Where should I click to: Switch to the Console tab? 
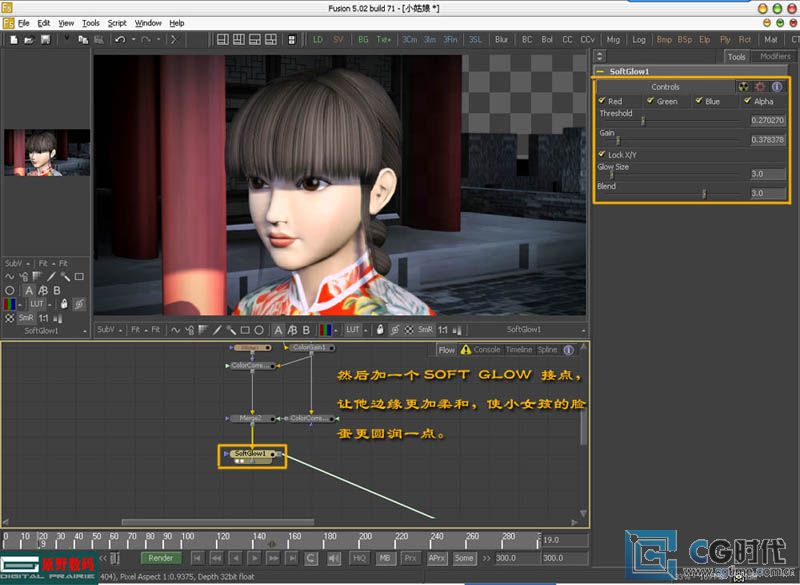487,350
